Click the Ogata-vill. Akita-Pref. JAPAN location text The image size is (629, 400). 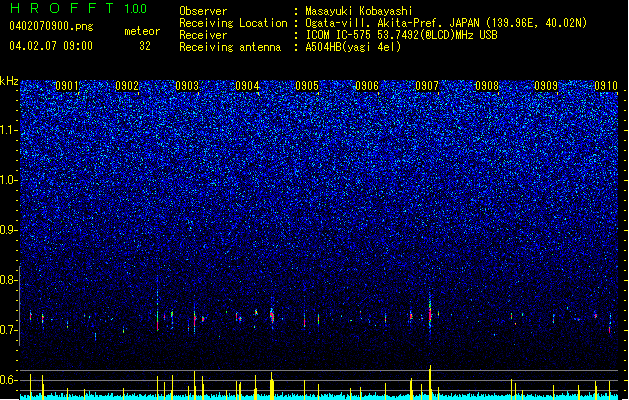(446, 23)
